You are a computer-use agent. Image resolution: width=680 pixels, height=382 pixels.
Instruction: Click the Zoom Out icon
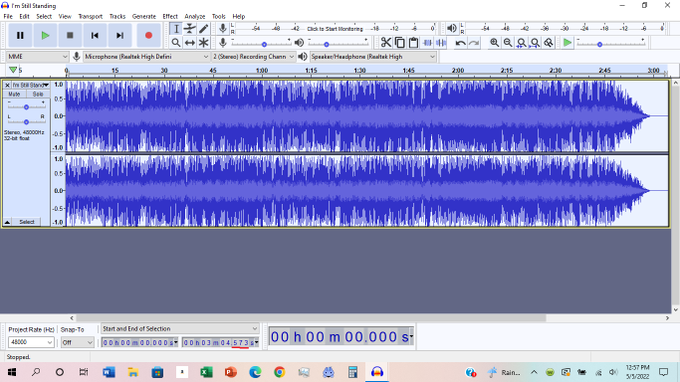coord(507,42)
